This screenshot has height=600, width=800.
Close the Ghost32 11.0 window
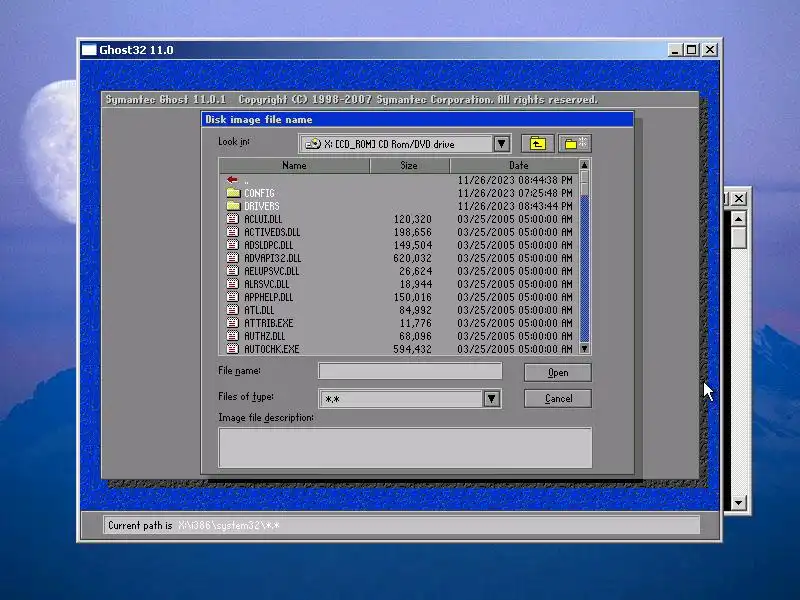click(x=710, y=49)
